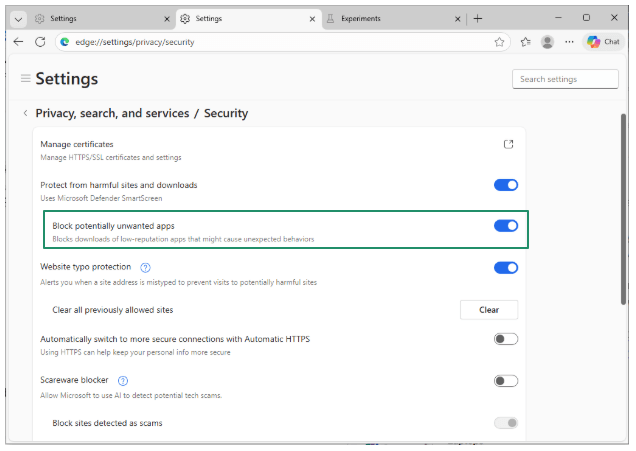The image size is (636, 451).
Task: Open the Copilot Chat button
Action: (x=604, y=42)
